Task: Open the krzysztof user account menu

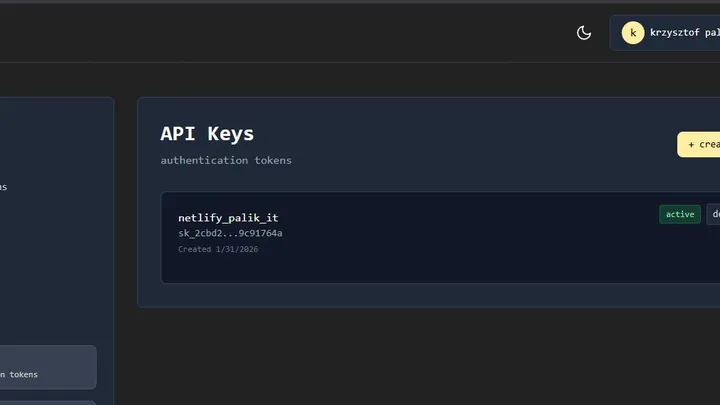Action: point(685,33)
